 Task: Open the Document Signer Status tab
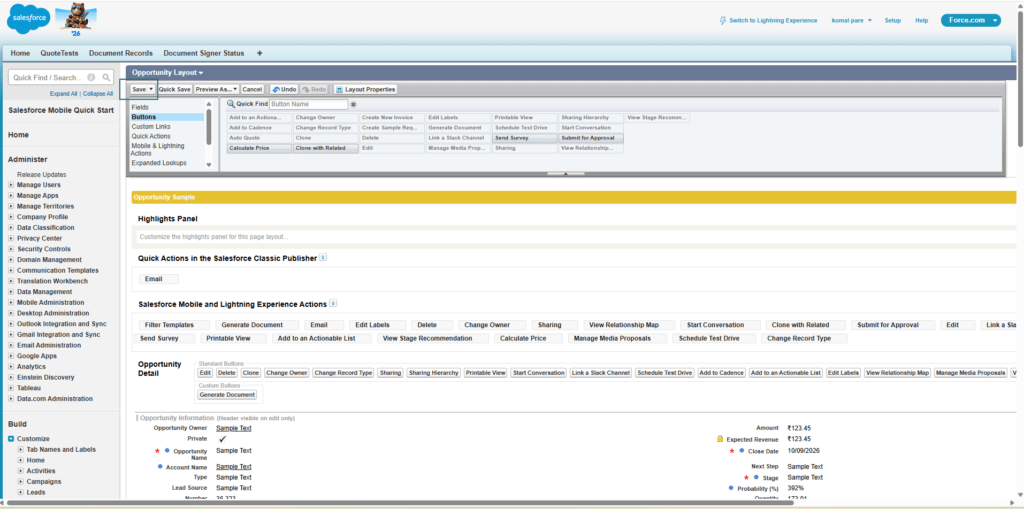(x=204, y=53)
